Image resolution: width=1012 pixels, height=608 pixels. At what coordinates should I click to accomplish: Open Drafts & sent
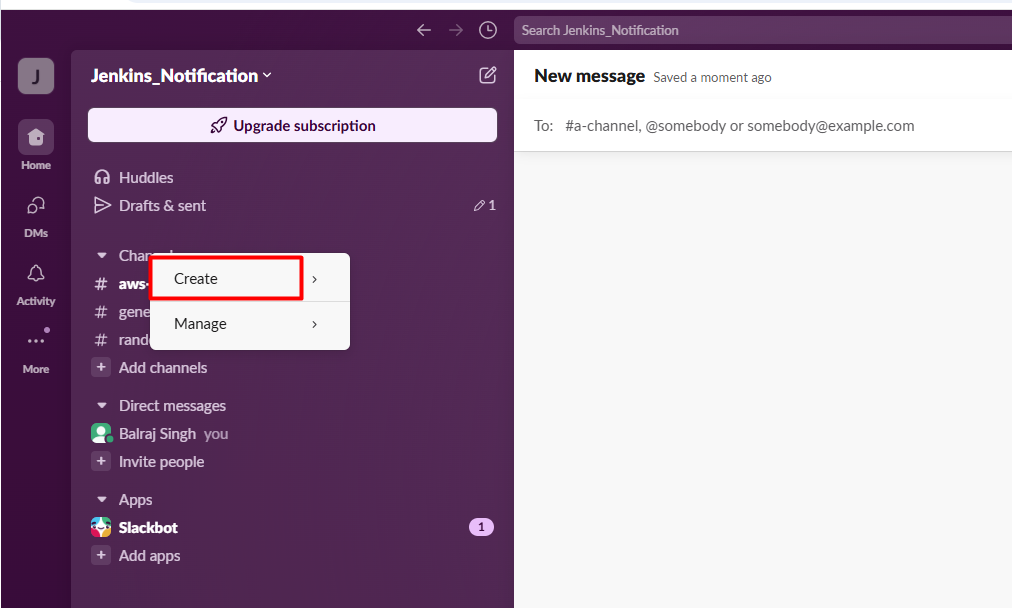coord(163,206)
